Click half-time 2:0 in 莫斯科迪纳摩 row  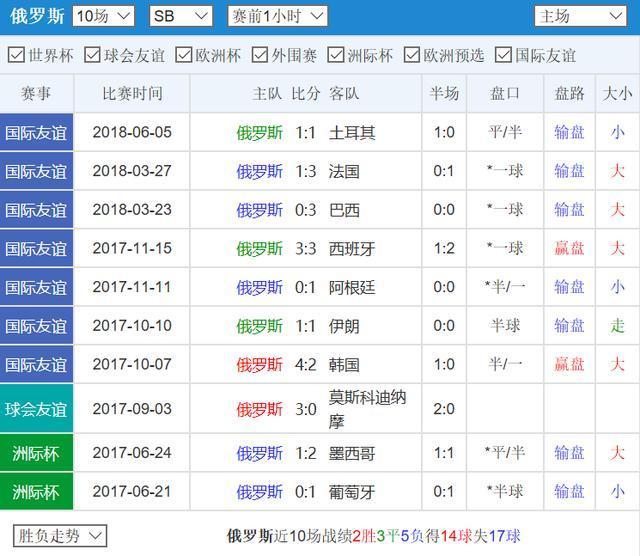click(444, 409)
